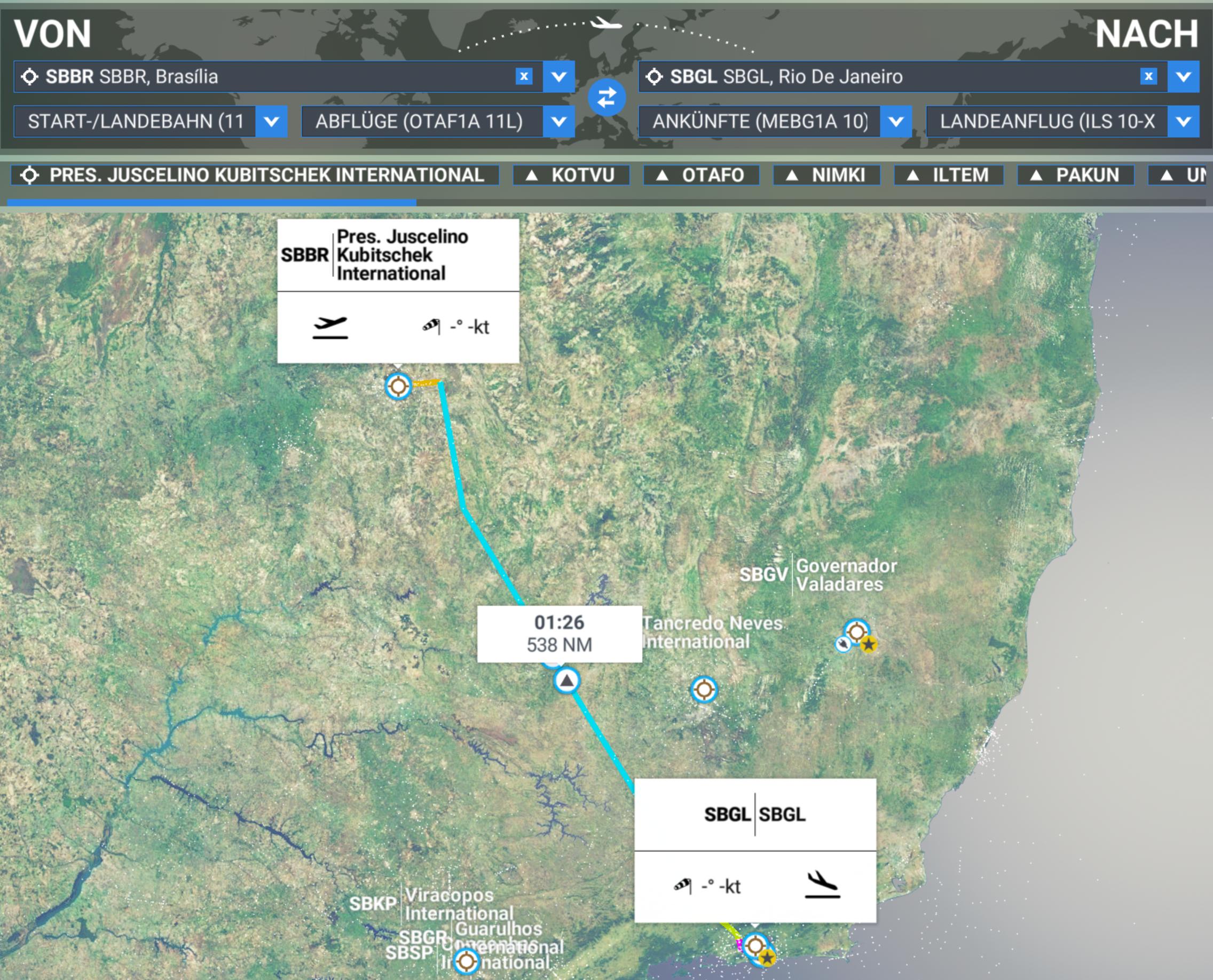Click the target icon in departure field
1213x980 pixels.
29,76
